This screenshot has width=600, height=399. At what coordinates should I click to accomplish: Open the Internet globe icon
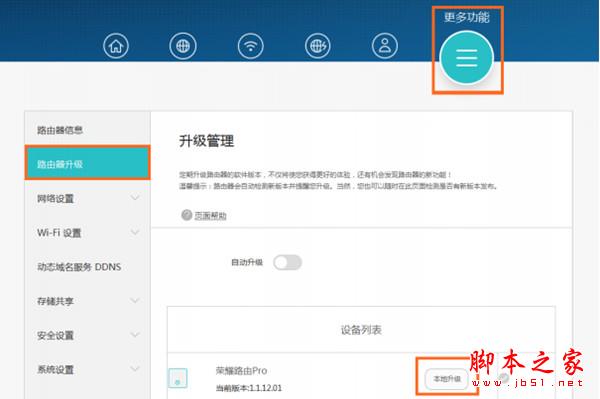tap(183, 46)
